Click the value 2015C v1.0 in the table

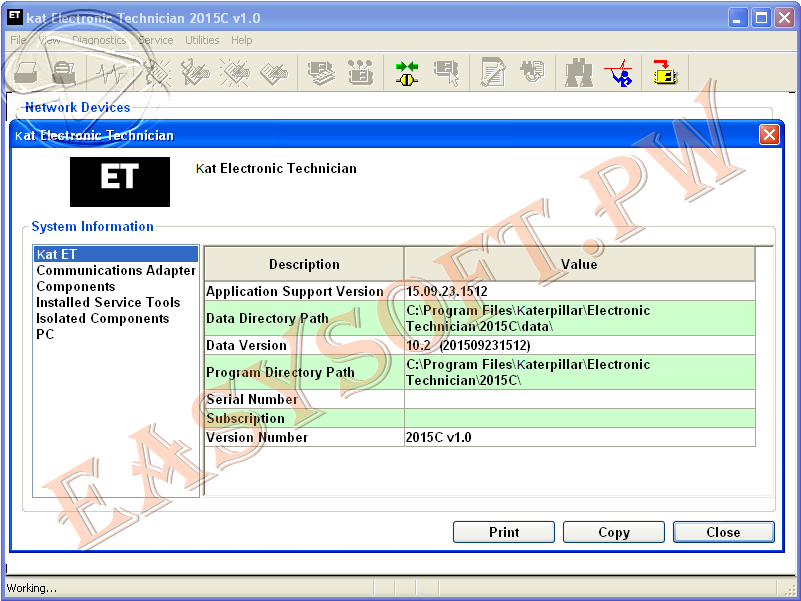(x=439, y=437)
